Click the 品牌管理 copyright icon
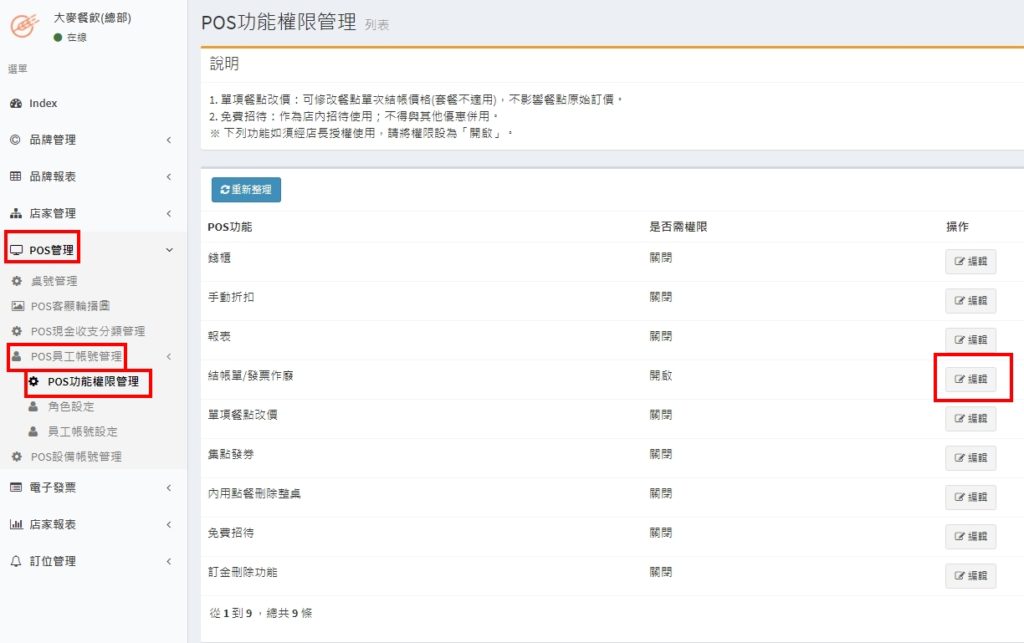This screenshot has width=1024, height=643. [x=16, y=140]
